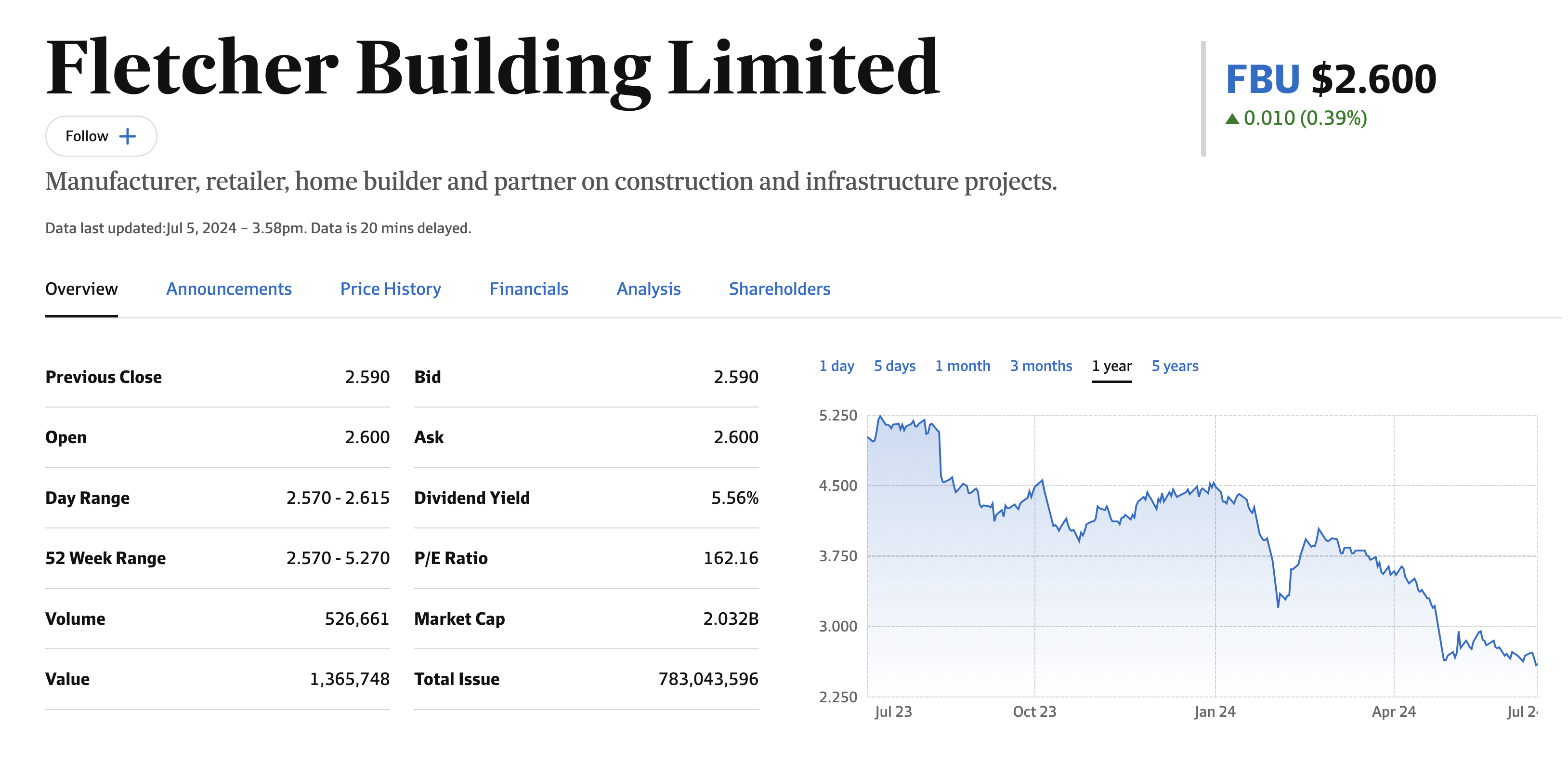Click the P/E Ratio value 162.16
Image resolution: width=1568 pixels, height=763 pixels.
click(731, 558)
